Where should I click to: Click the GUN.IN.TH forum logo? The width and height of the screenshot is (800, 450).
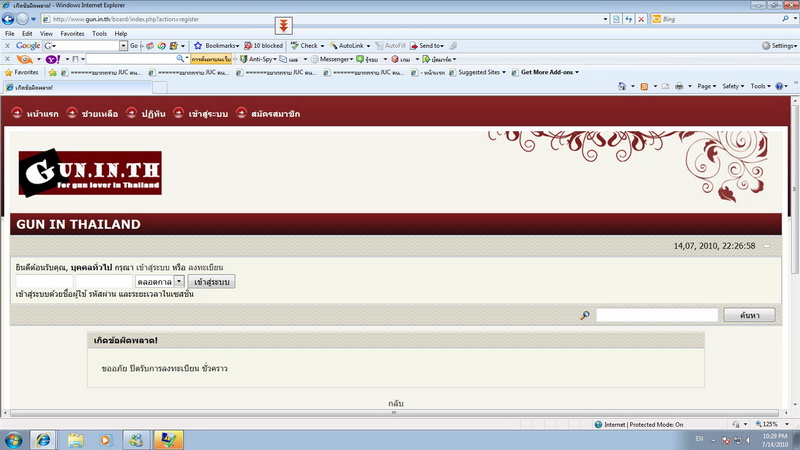click(x=90, y=173)
